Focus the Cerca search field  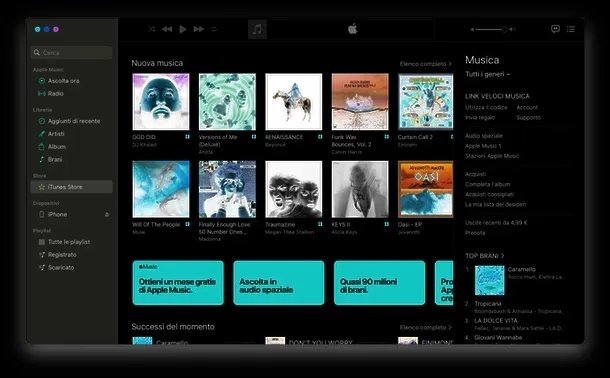tap(72, 52)
